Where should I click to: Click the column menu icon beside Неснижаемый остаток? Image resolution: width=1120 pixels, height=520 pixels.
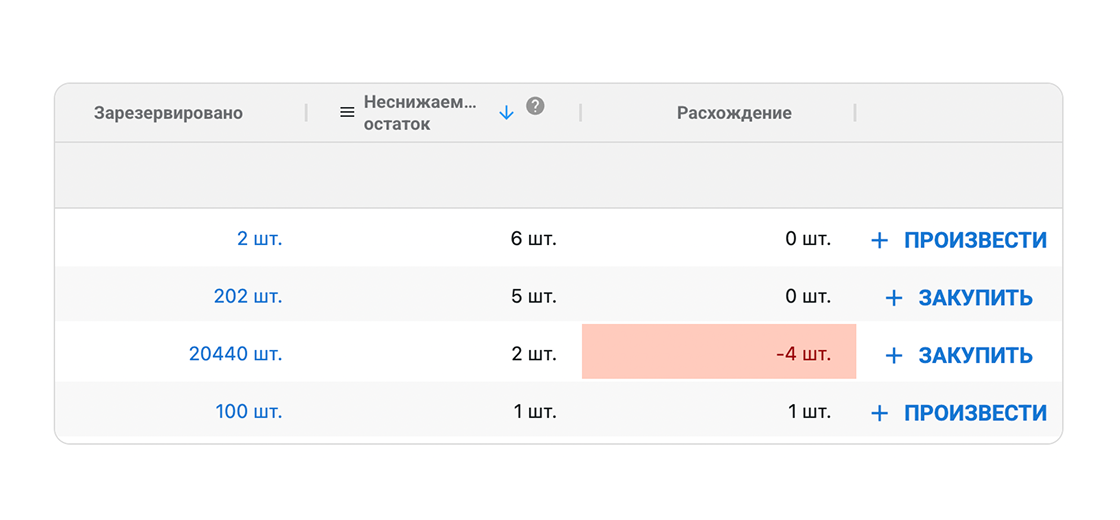coord(347,113)
